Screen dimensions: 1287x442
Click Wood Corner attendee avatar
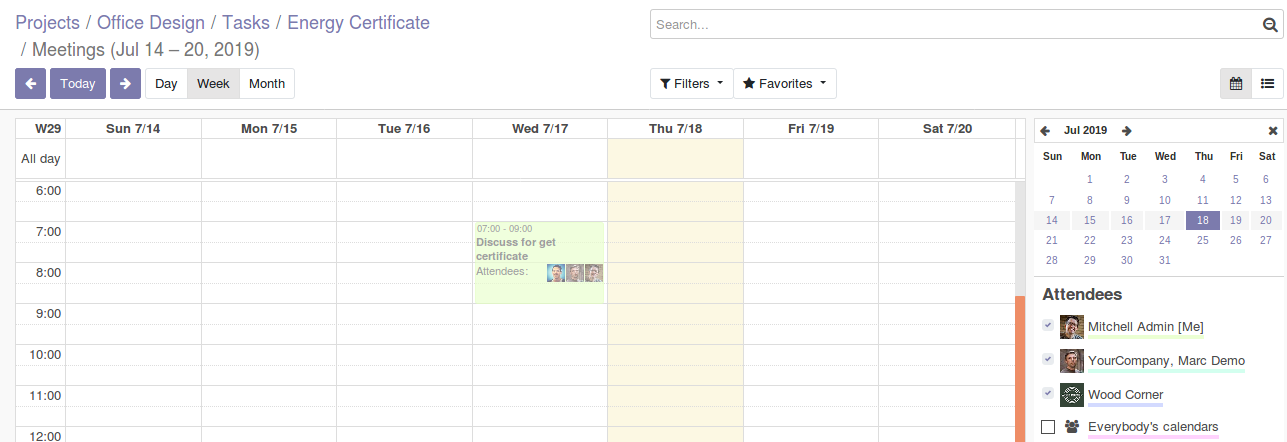(1072, 395)
